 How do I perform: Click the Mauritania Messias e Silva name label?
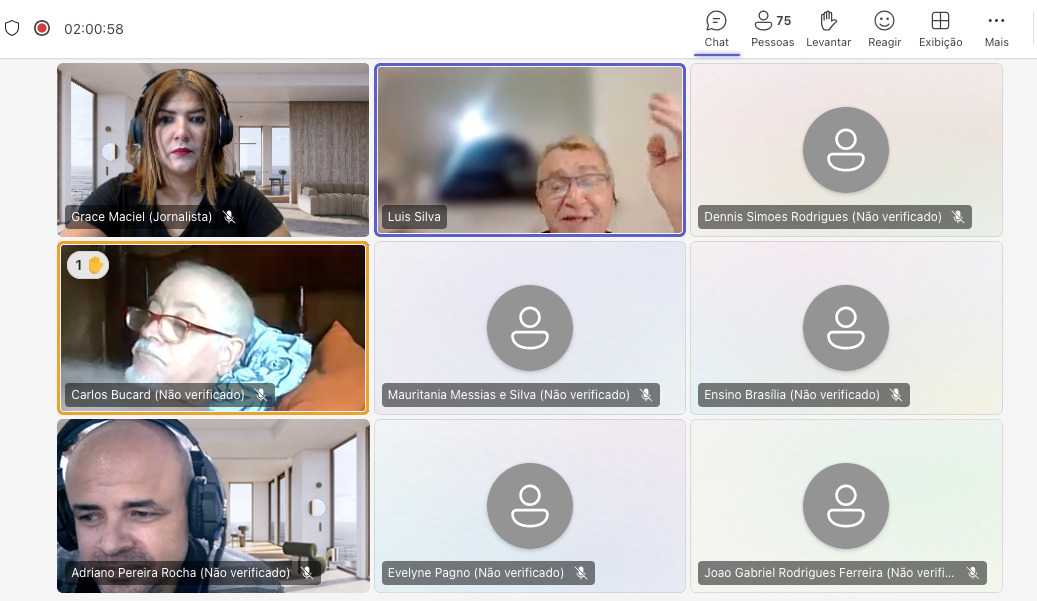[509, 395]
